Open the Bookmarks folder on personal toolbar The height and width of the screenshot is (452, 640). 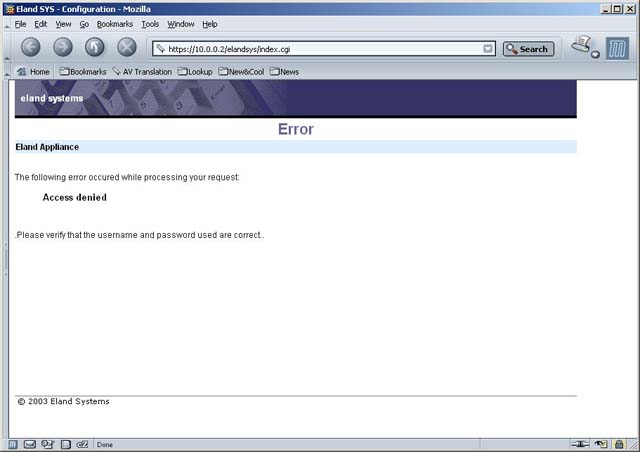tap(83, 72)
